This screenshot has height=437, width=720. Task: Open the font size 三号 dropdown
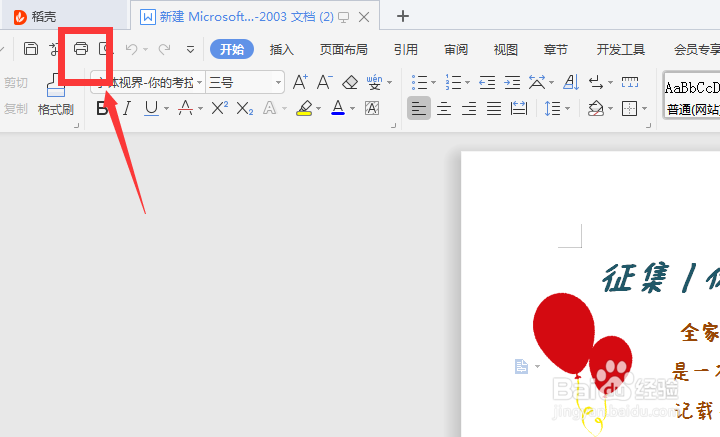(278, 83)
